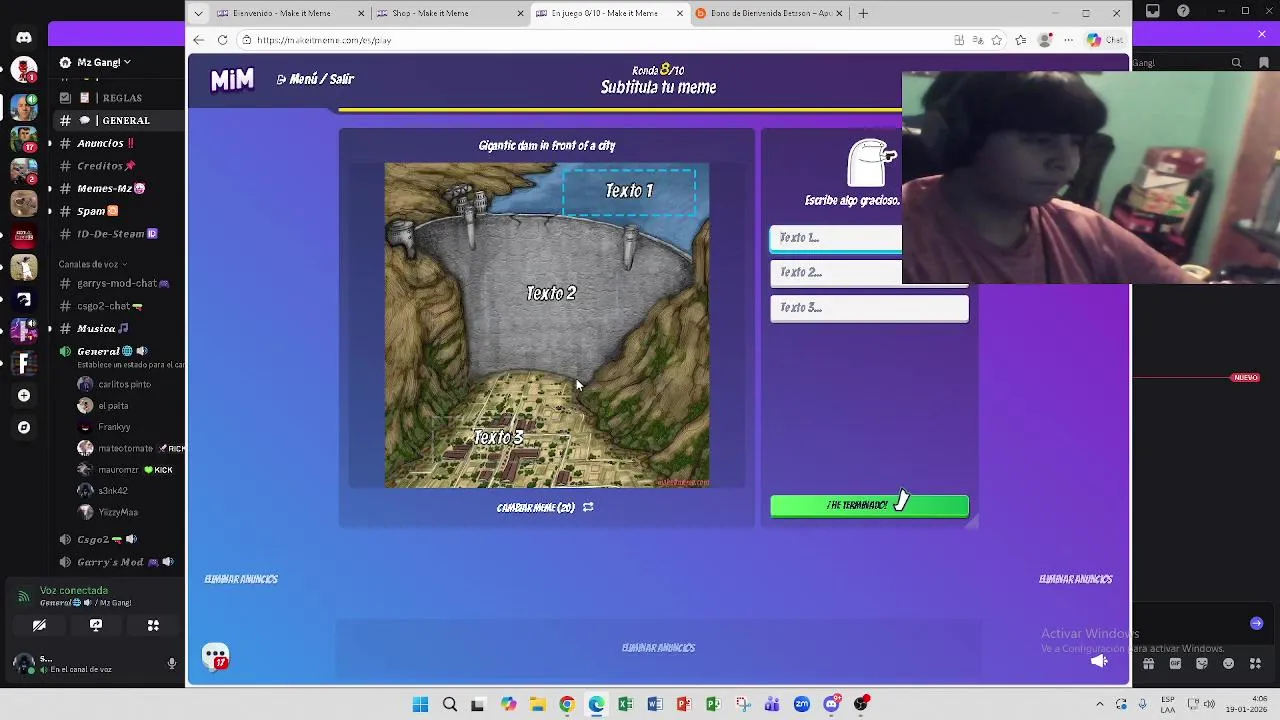Screen dimensions: 1280x720
Task: Reload the page in browser
Action: (222, 40)
